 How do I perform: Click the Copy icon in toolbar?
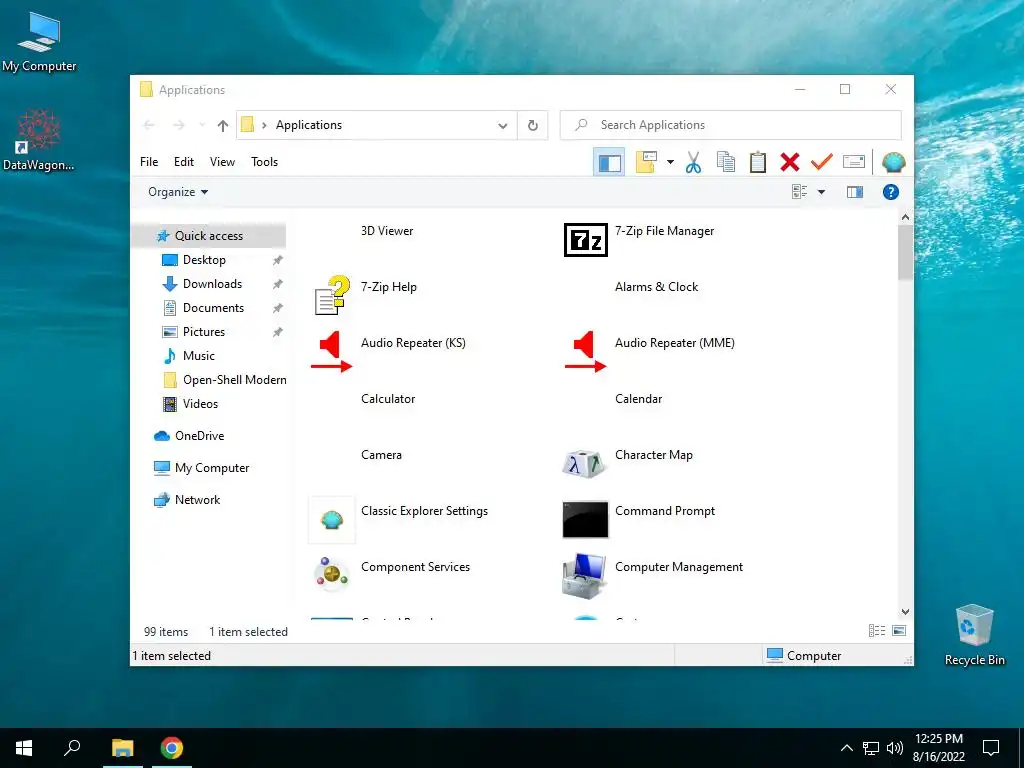(726, 162)
